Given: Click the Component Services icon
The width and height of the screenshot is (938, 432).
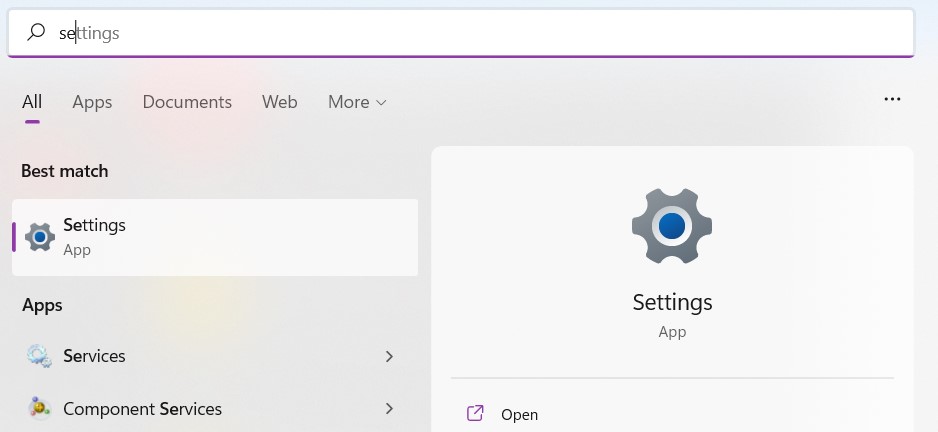Looking at the screenshot, I should [x=39, y=408].
